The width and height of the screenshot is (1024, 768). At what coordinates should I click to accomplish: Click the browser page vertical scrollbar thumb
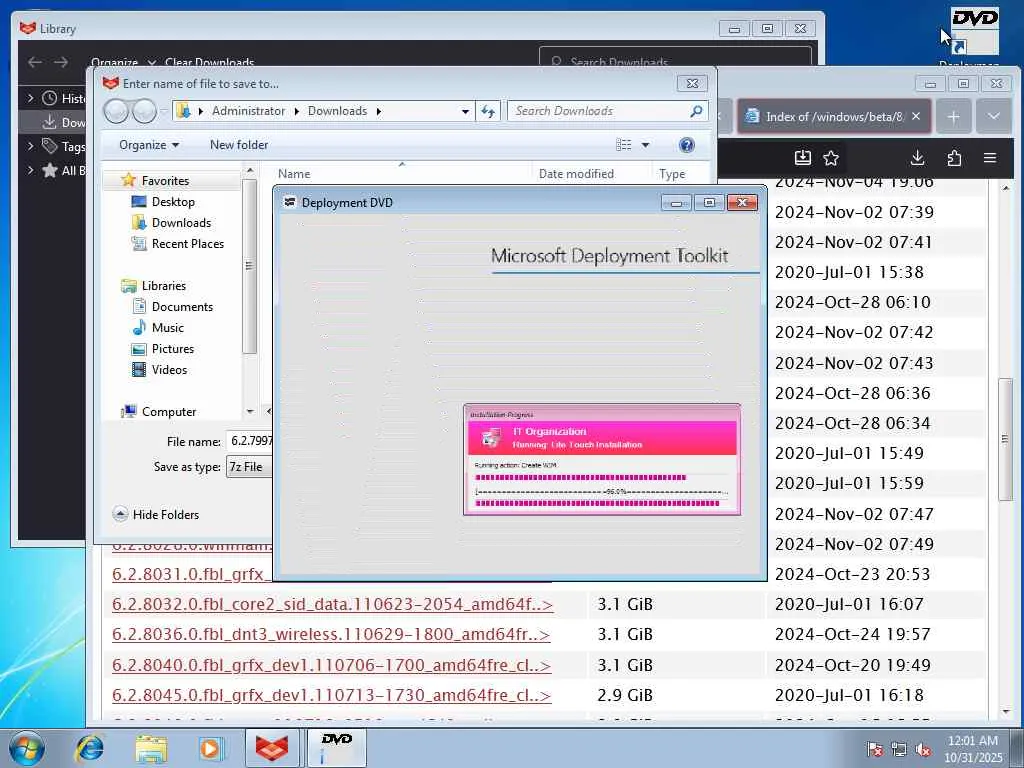[x=1005, y=440]
